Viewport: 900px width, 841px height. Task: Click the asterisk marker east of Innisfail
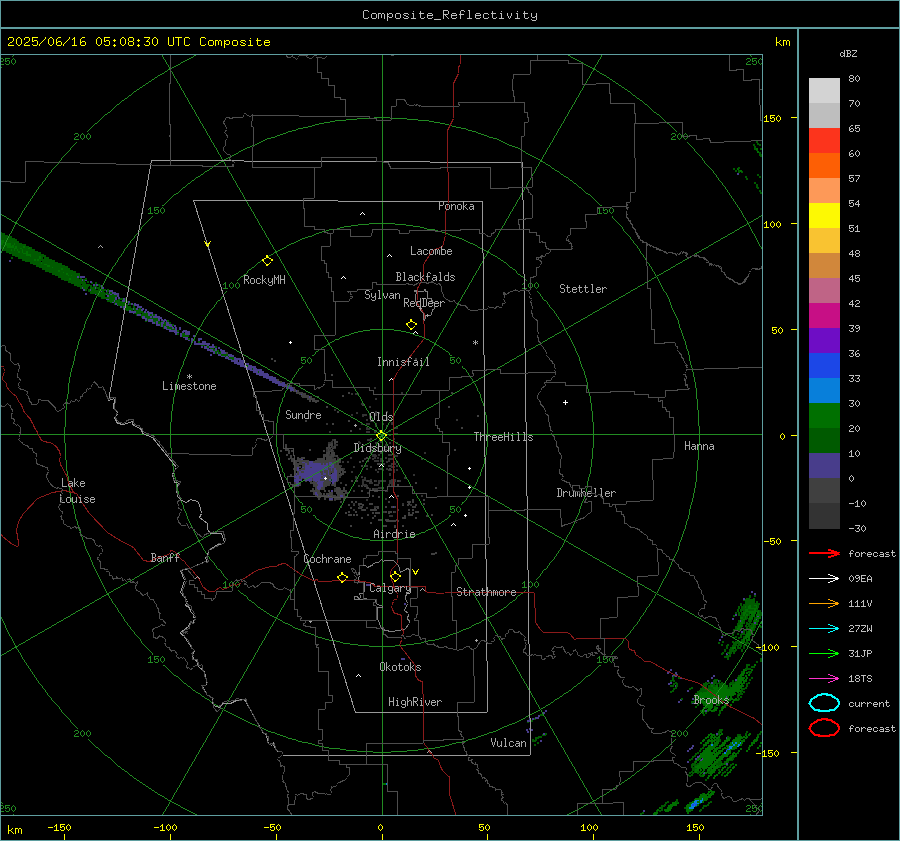pyautogui.click(x=475, y=343)
